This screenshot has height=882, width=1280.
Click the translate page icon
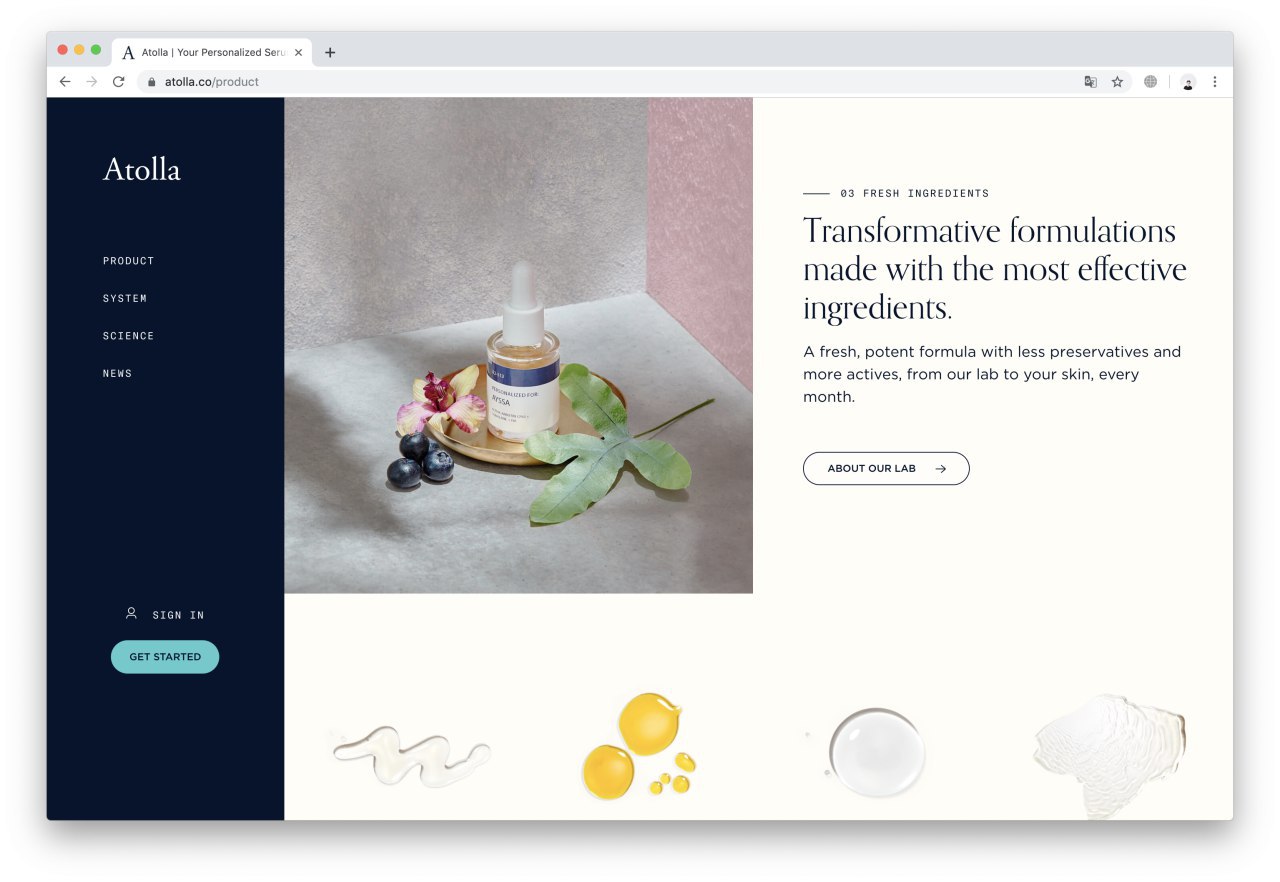coord(1090,82)
